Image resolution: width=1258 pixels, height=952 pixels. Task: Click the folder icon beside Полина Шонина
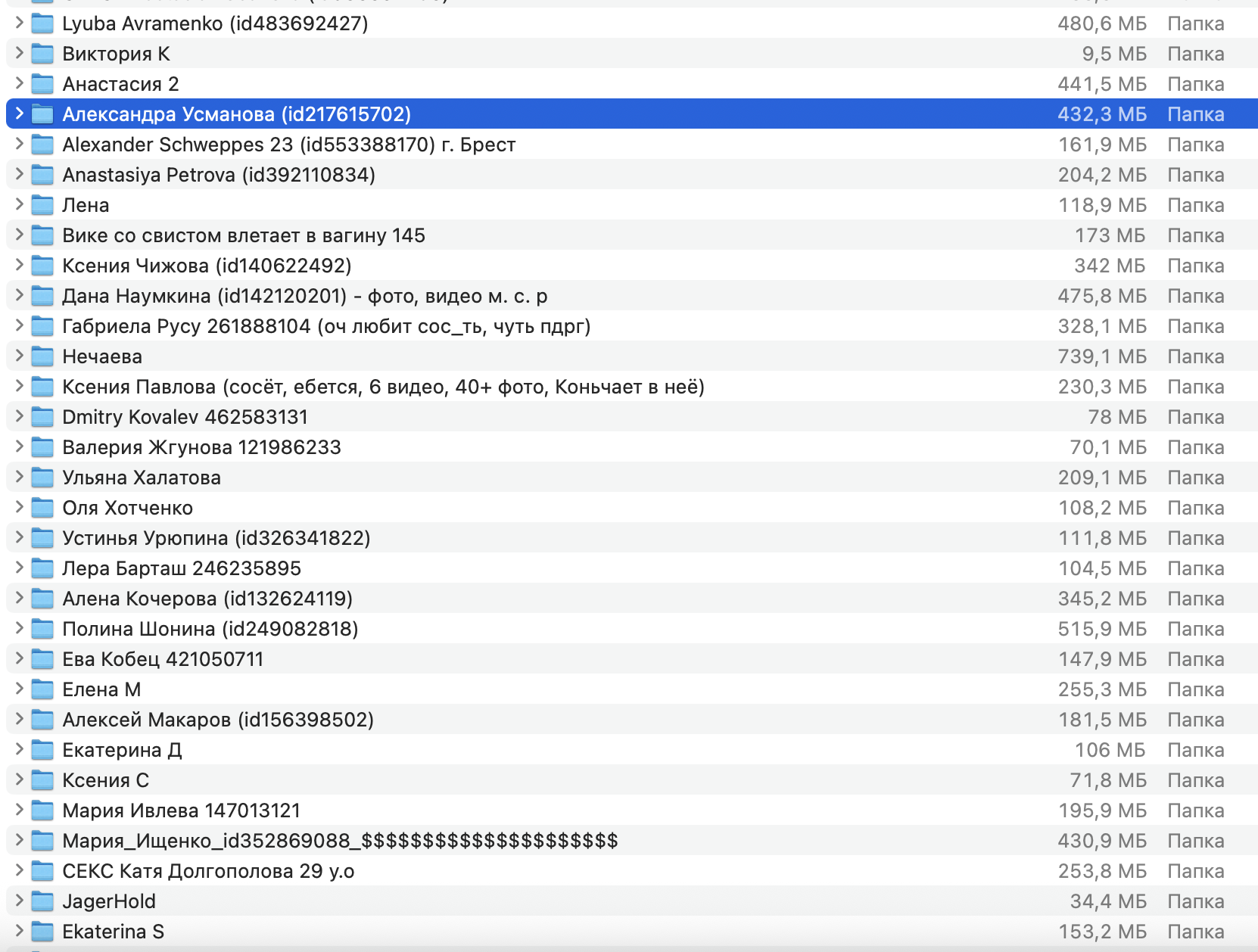click(x=42, y=629)
